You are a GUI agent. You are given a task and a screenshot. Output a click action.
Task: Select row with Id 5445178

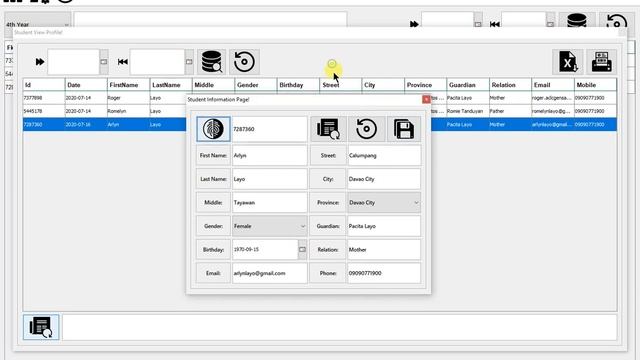320,111
